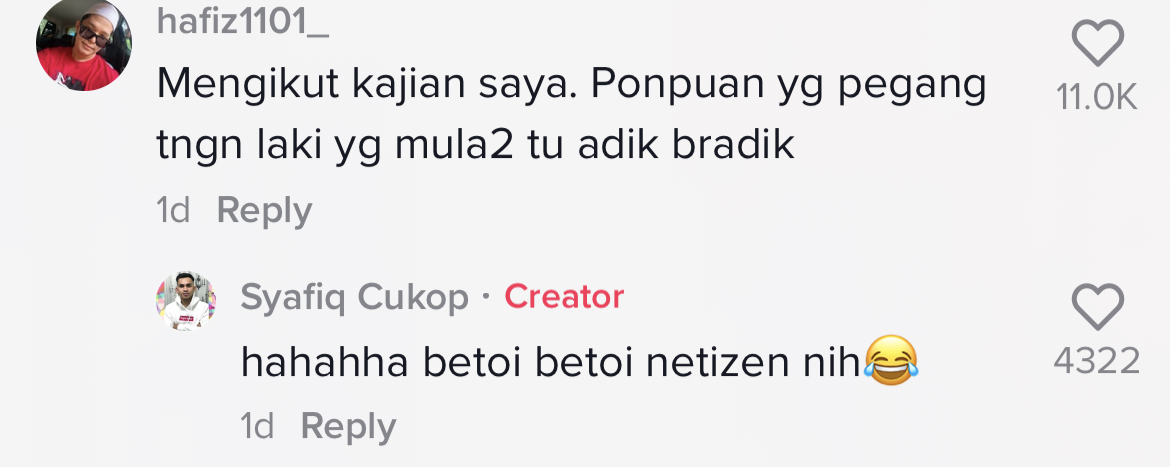Click the red Creator badge

pyautogui.click(x=564, y=297)
